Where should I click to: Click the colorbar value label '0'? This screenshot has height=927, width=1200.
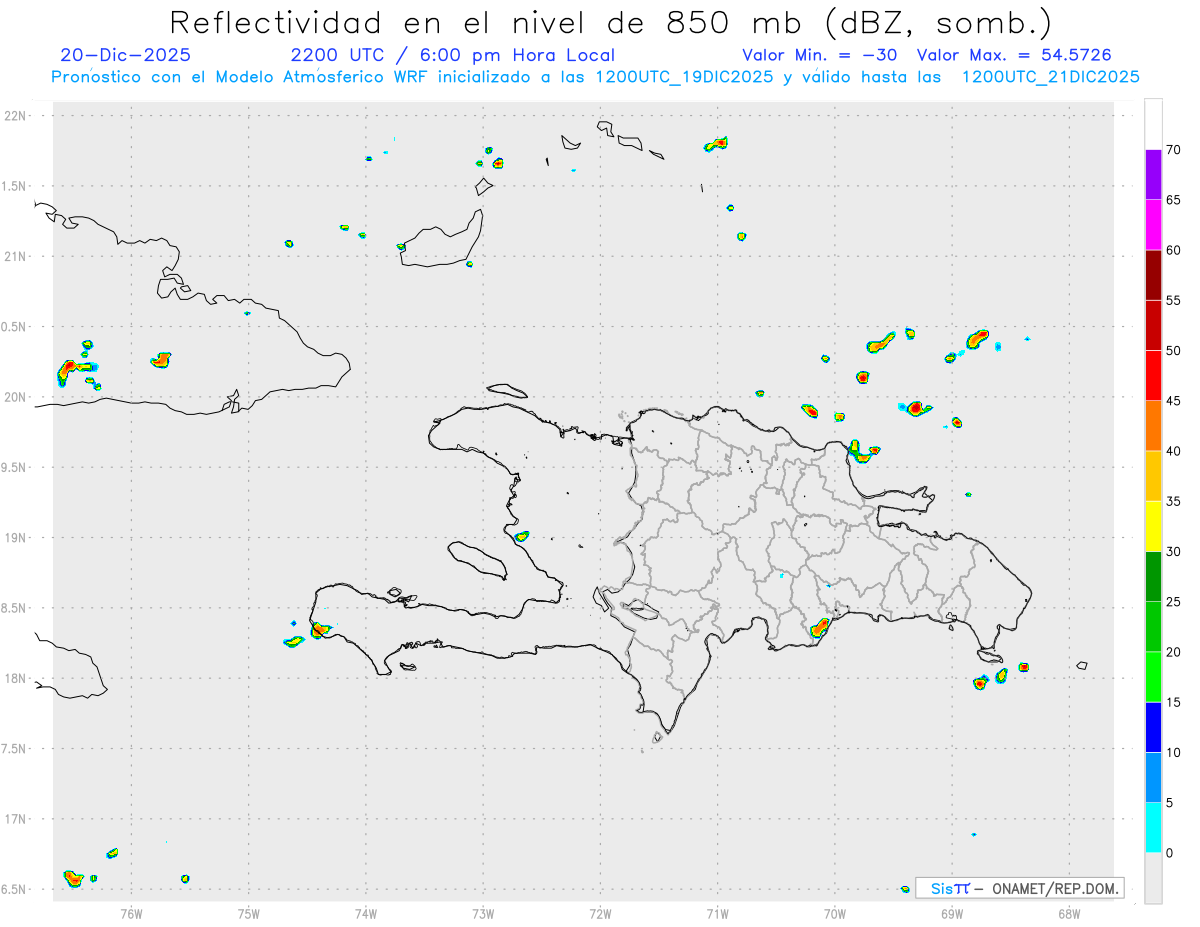(1169, 852)
